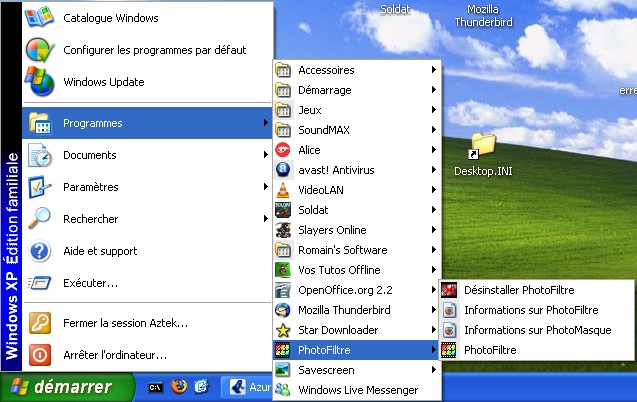
Task: Expand the Accessoires submenu arrow
Action: tap(434, 70)
